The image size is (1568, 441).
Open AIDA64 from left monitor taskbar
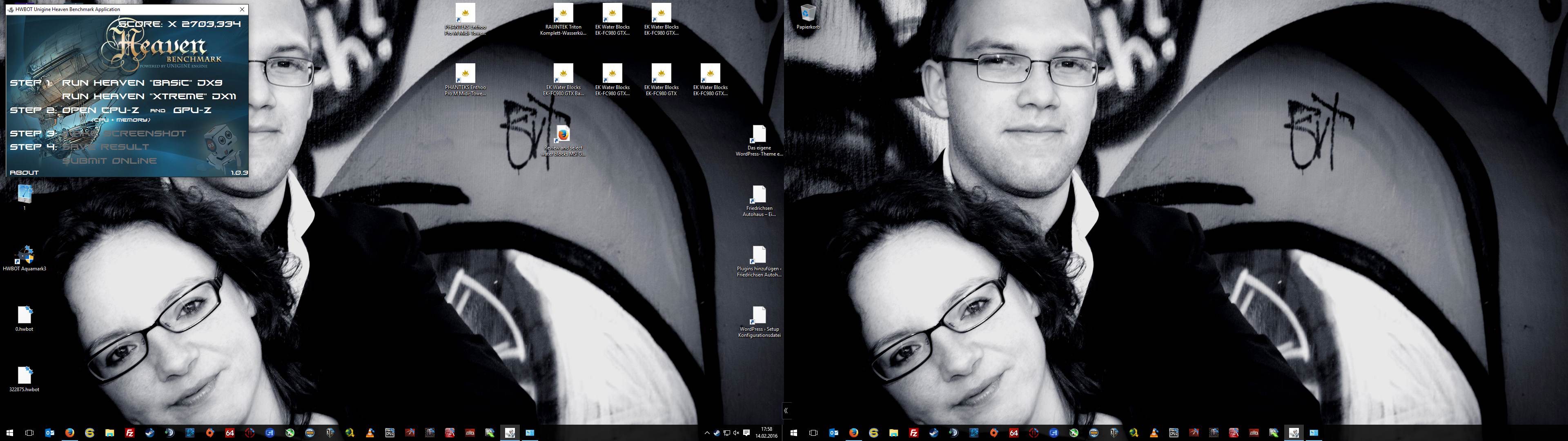pos(229,432)
